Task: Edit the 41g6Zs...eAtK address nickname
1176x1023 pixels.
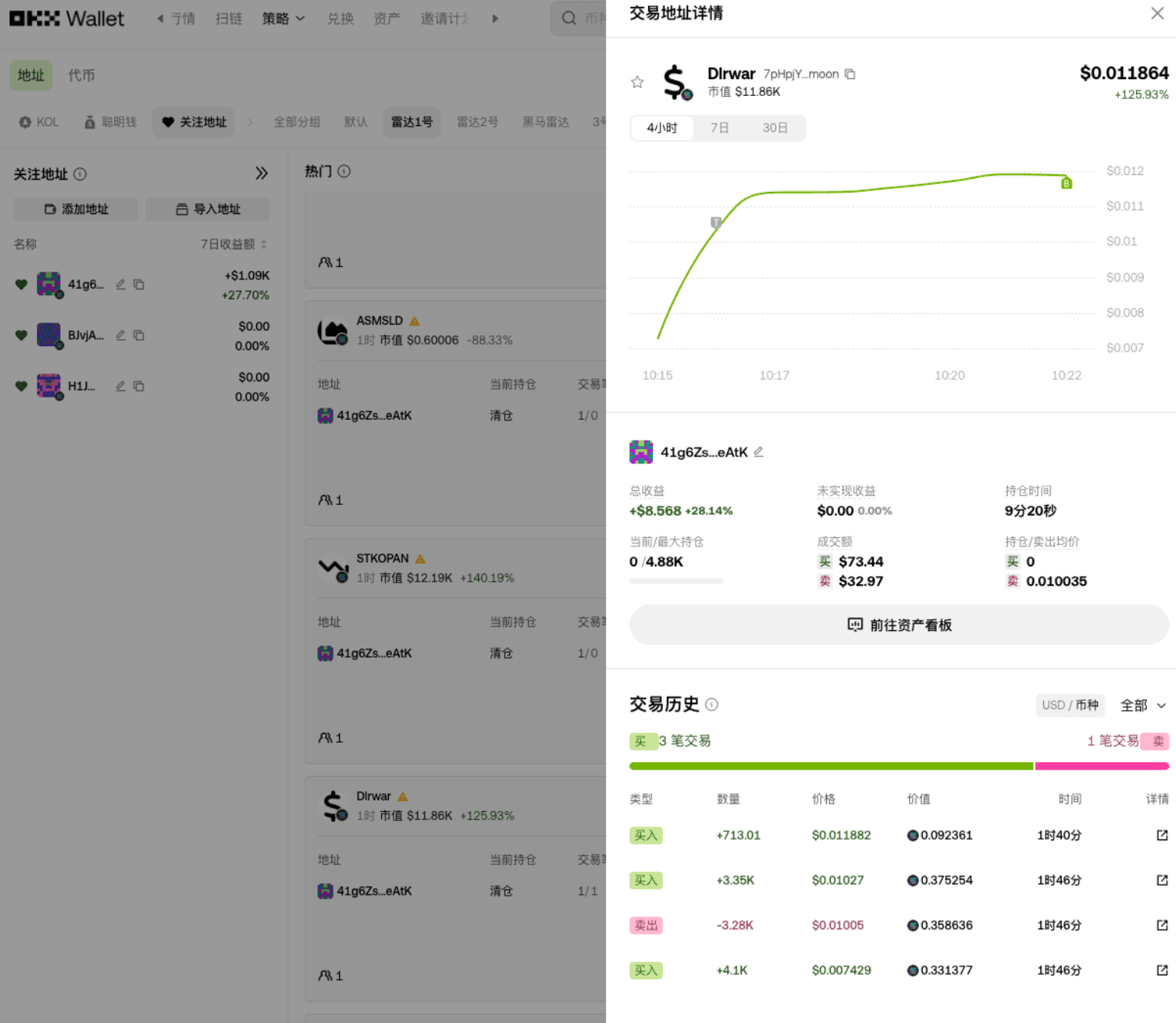Action: tap(759, 452)
